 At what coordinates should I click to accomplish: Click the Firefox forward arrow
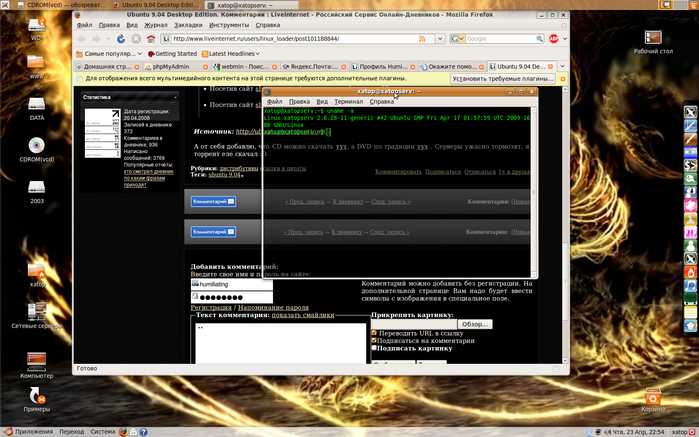pos(96,39)
